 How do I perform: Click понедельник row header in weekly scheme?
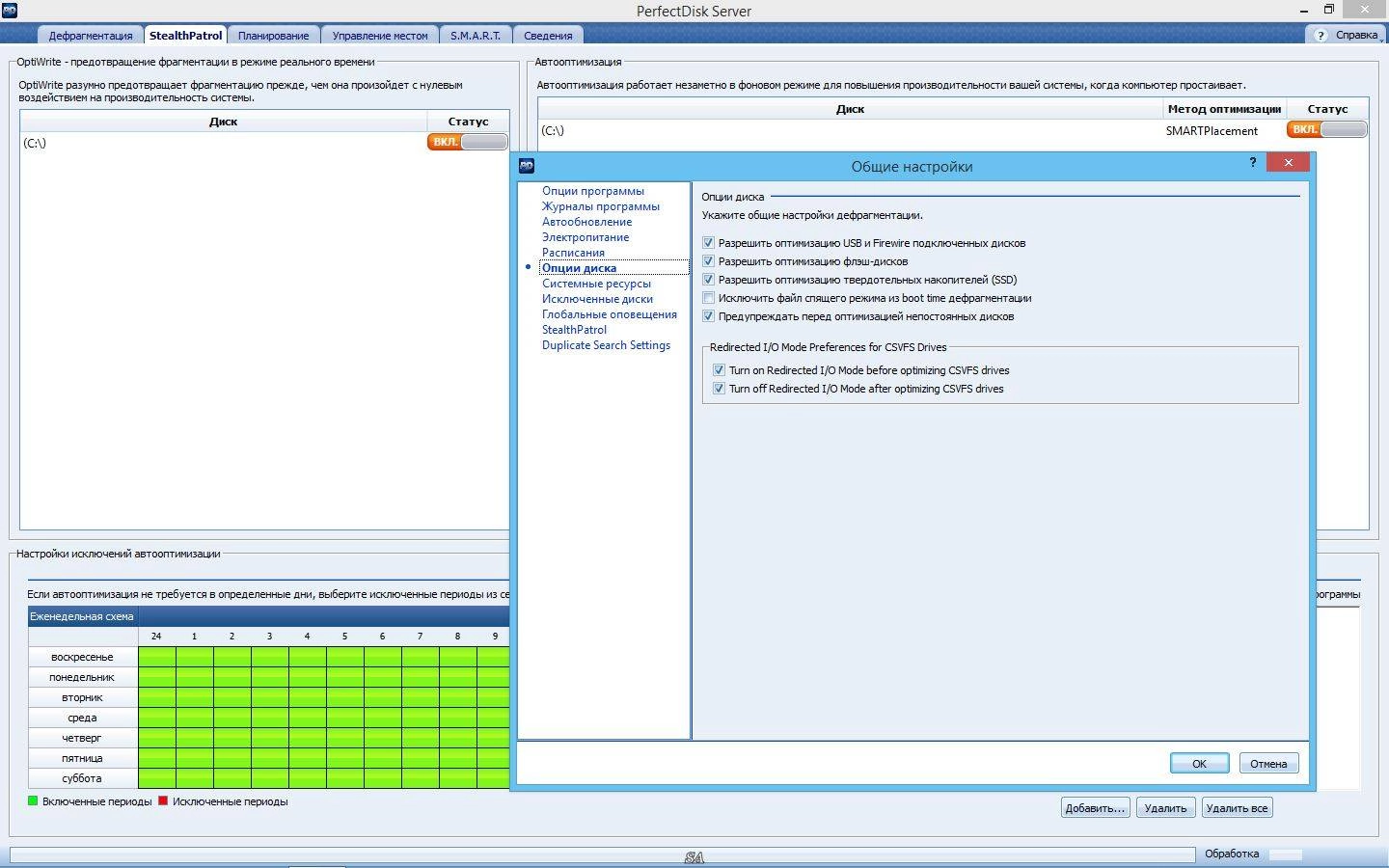tap(82, 677)
